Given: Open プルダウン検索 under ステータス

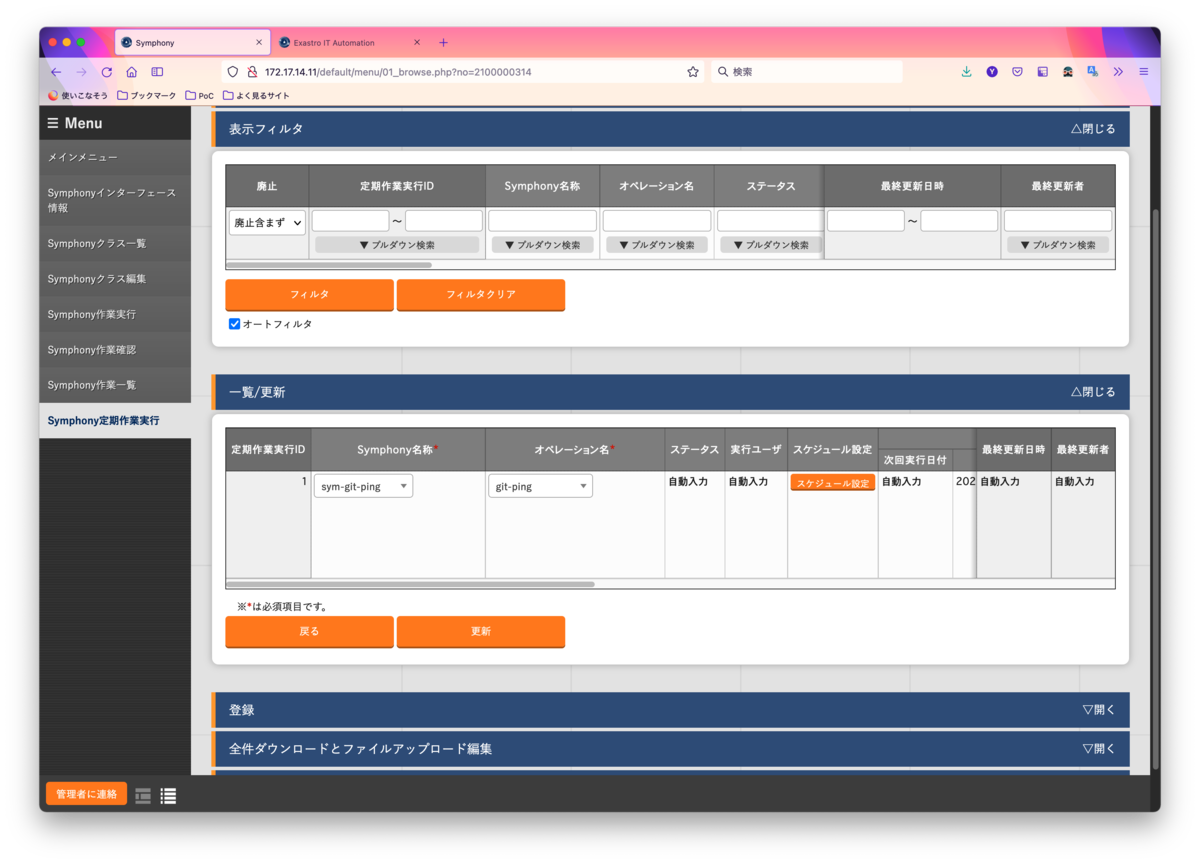Looking at the screenshot, I should pyautogui.click(x=770, y=245).
